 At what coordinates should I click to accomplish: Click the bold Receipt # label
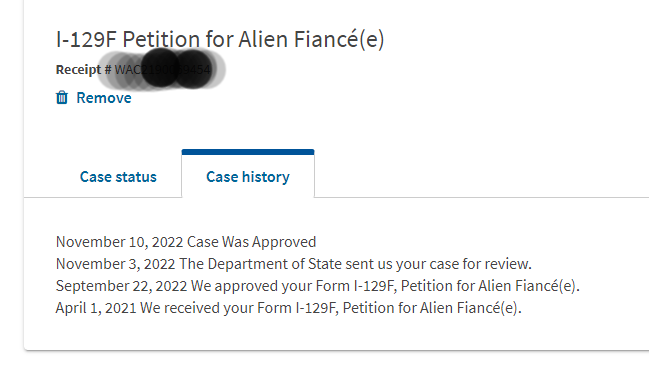click(84, 70)
